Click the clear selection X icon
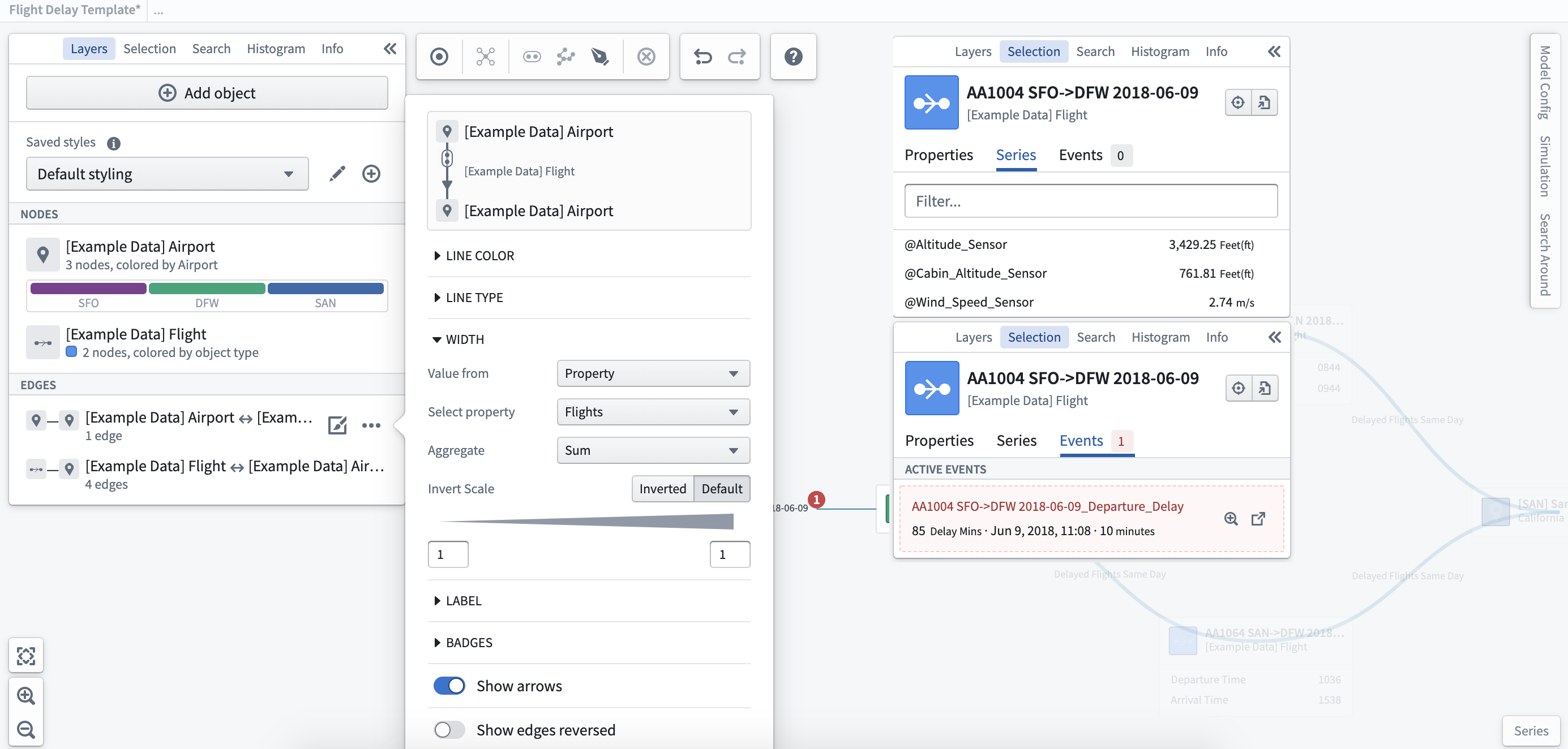The width and height of the screenshot is (1568, 749). [646, 57]
